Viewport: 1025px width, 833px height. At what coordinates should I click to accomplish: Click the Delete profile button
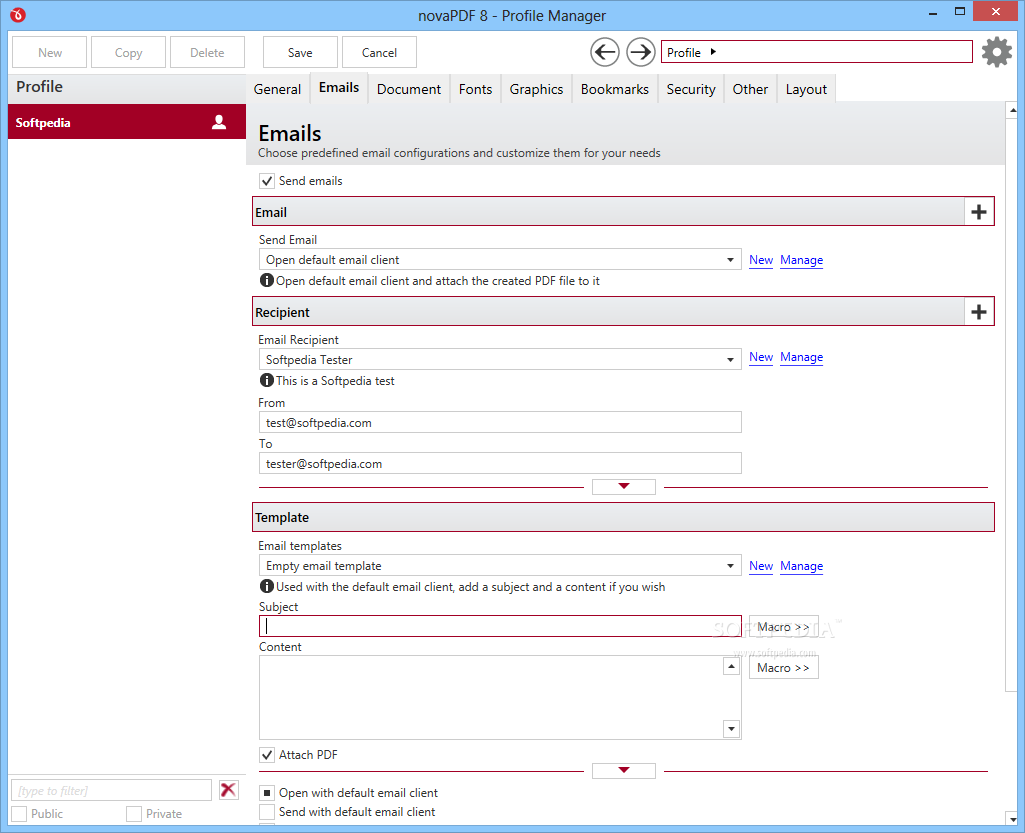[x=207, y=52]
